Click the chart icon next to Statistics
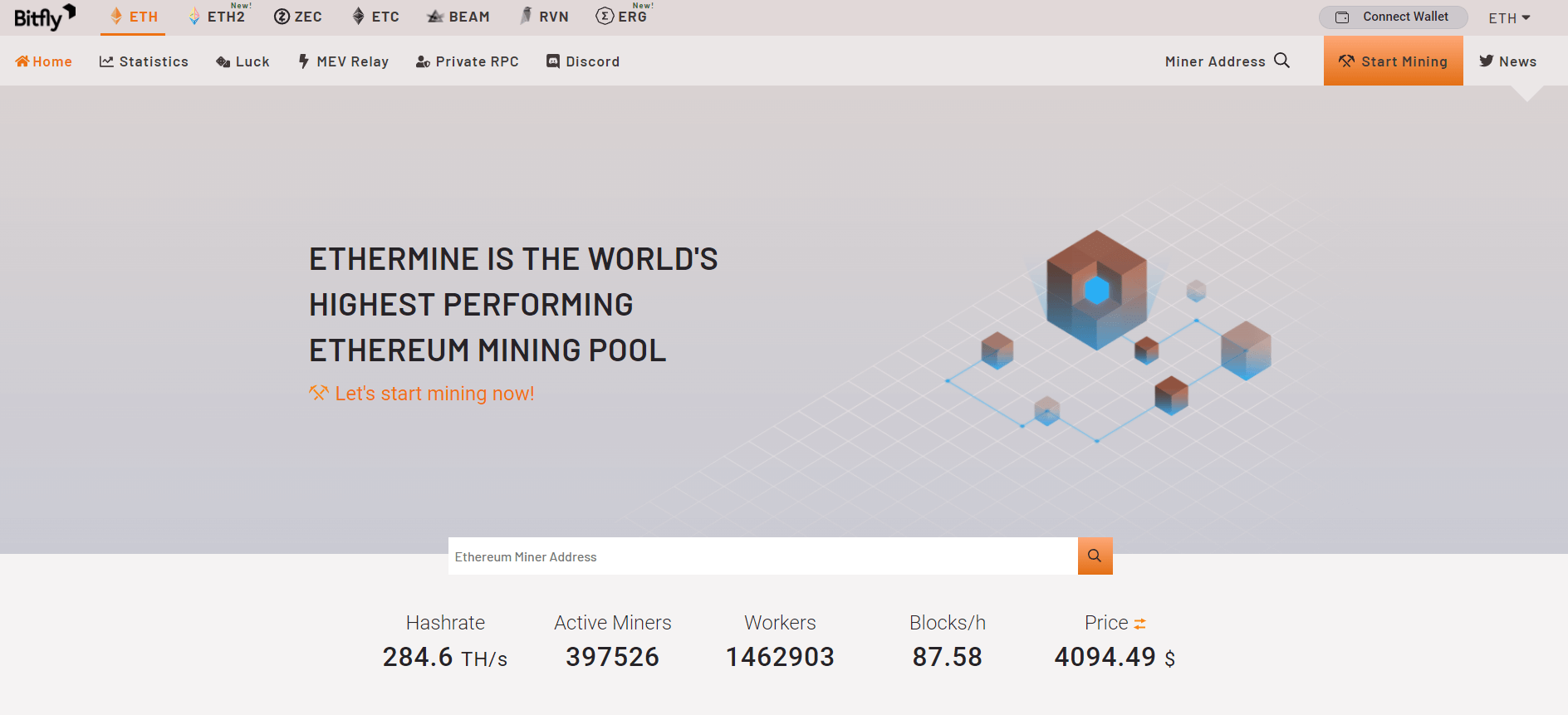Screen dimensions: 1568x715 106,61
